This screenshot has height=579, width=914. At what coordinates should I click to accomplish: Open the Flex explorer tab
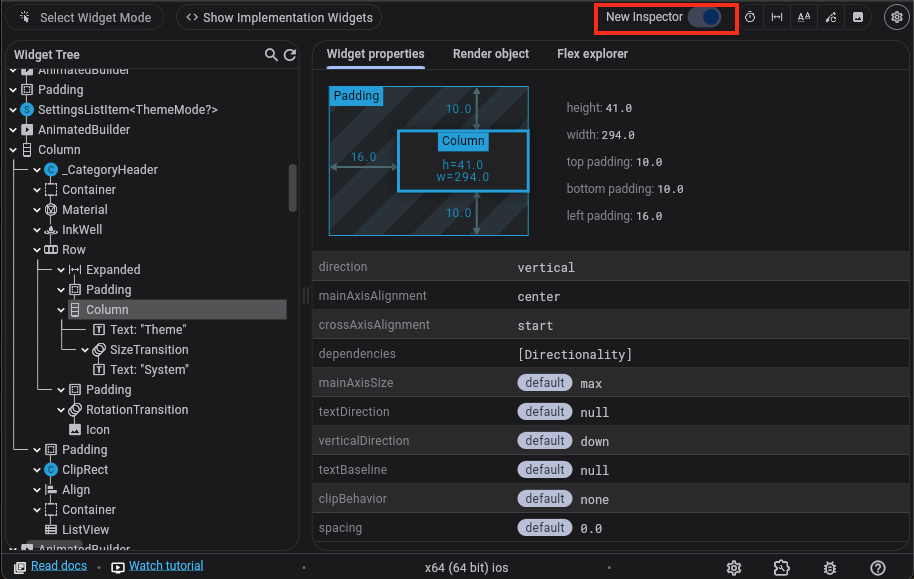tap(592, 54)
